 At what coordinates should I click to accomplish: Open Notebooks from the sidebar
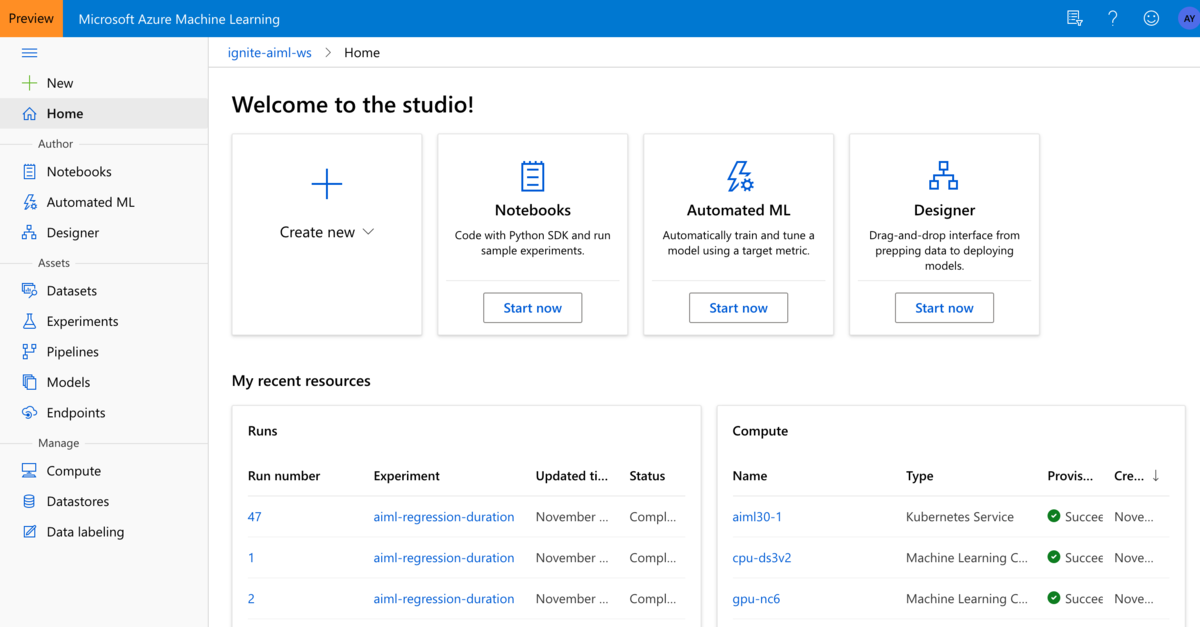pyautogui.click(x=79, y=172)
